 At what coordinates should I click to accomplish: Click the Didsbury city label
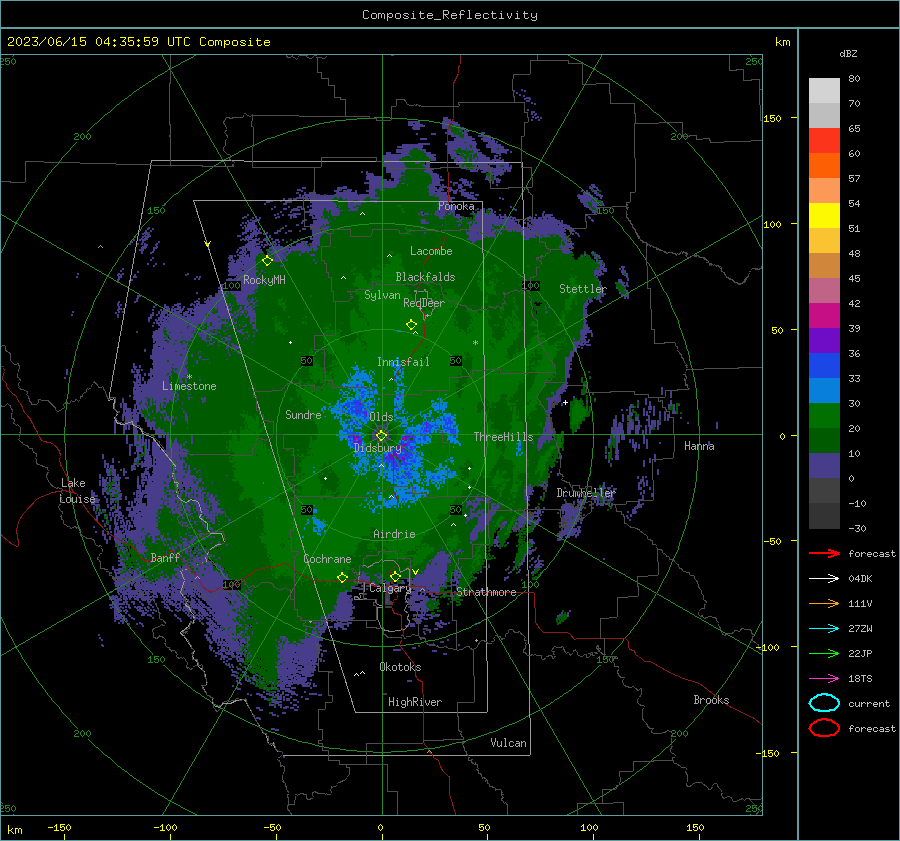click(x=378, y=448)
